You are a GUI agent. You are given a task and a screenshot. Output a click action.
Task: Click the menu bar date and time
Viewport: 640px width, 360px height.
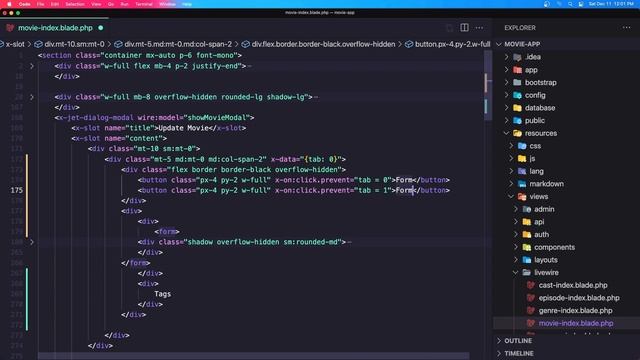coord(611,4)
